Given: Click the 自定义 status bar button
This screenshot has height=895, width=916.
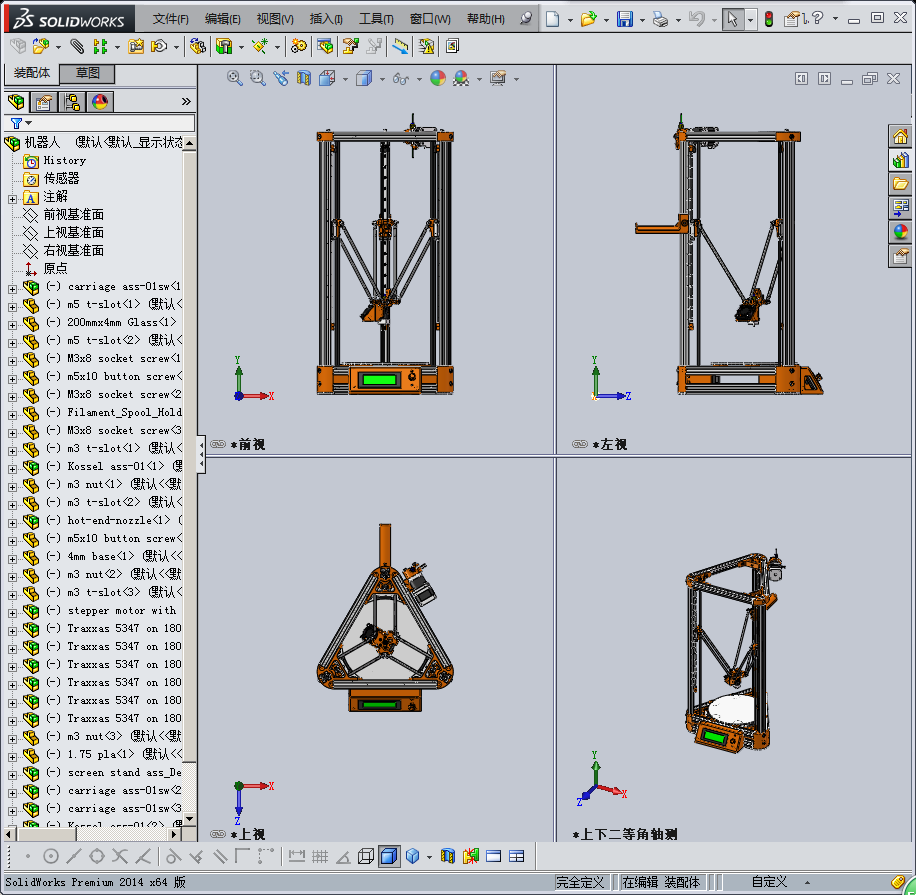Looking at the screenshot, I should (769, 882).
